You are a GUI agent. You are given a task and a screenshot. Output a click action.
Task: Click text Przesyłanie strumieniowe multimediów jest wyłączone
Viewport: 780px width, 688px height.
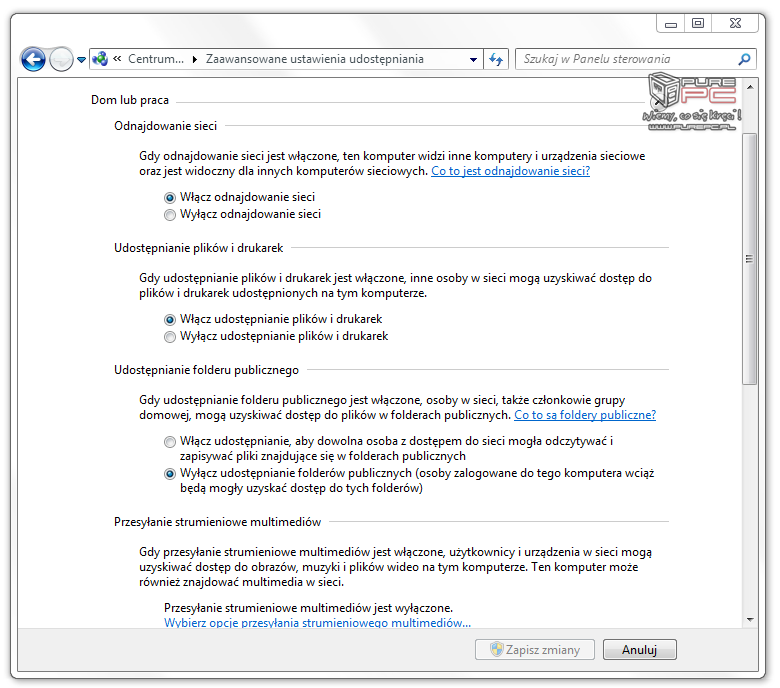click(308, 608)
